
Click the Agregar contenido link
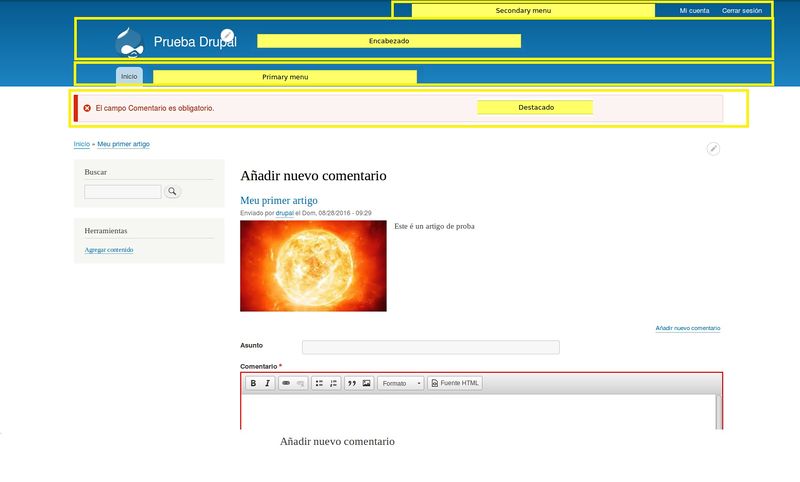tap(109, 249)
